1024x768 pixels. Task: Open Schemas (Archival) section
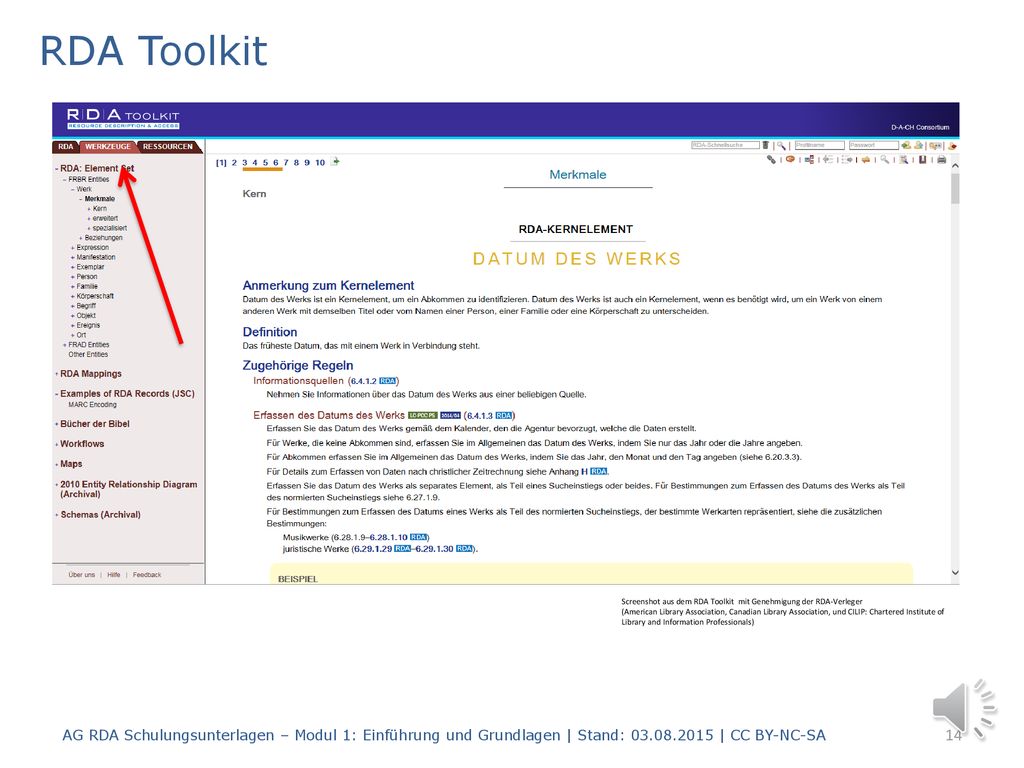(101, 515)
